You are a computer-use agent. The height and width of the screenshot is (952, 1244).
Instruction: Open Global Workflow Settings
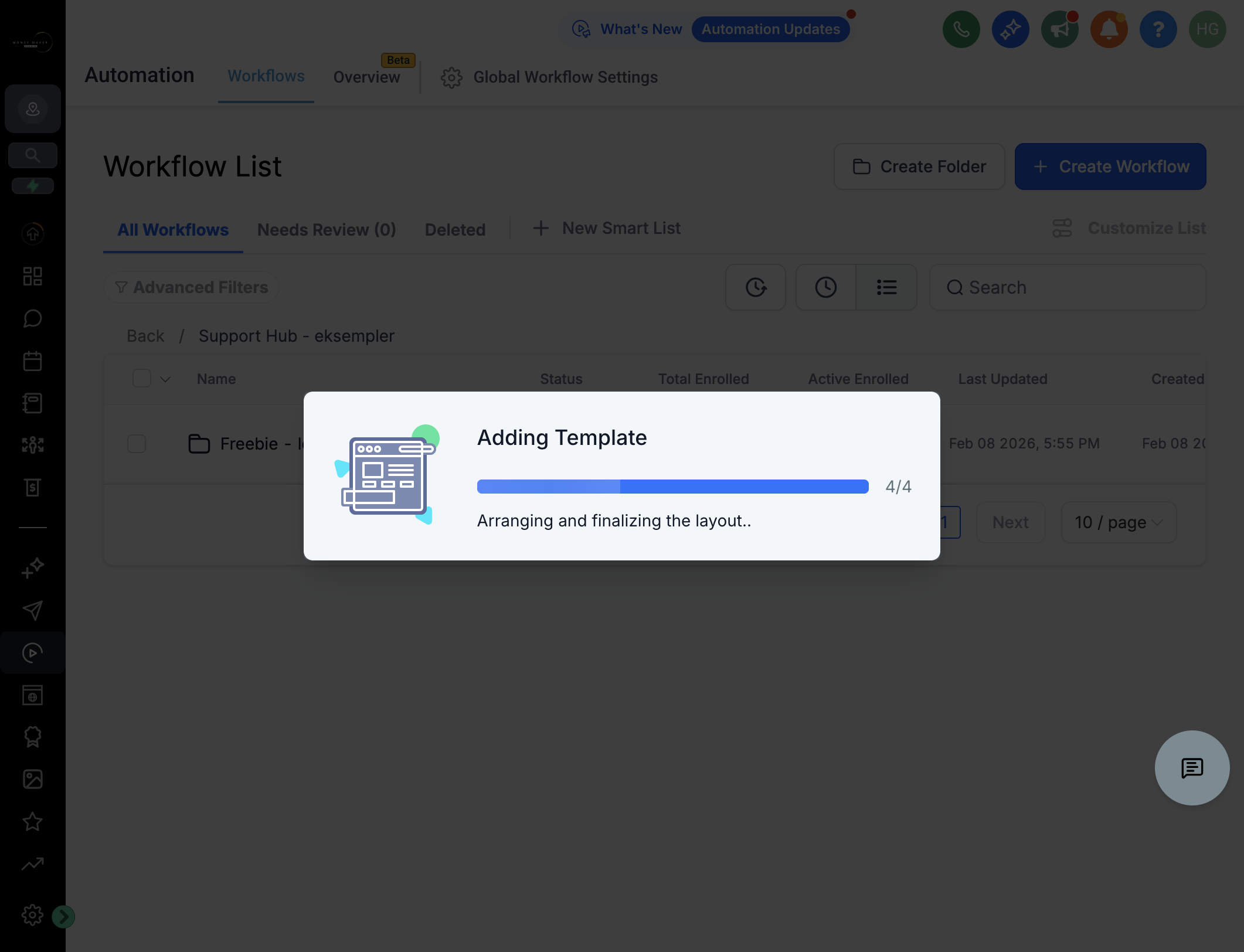(x=549, y=77)
